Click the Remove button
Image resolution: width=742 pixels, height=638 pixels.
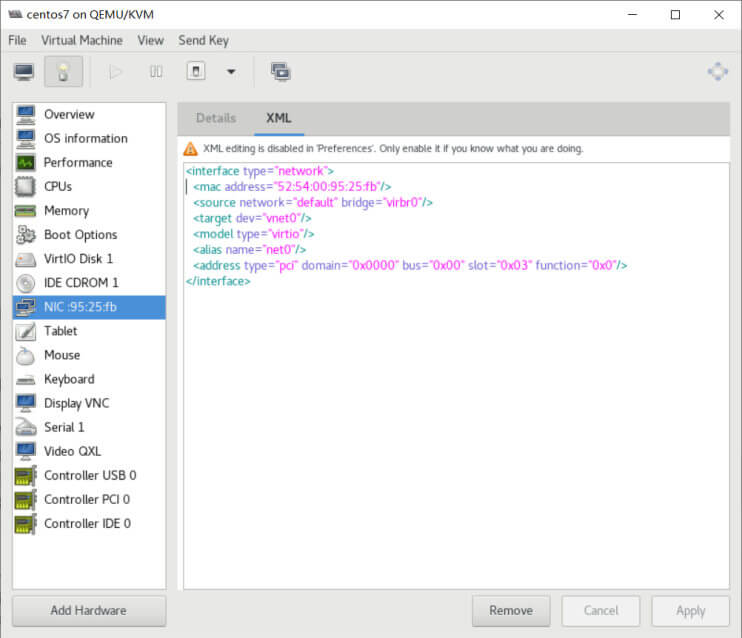[x=511, y=611]
